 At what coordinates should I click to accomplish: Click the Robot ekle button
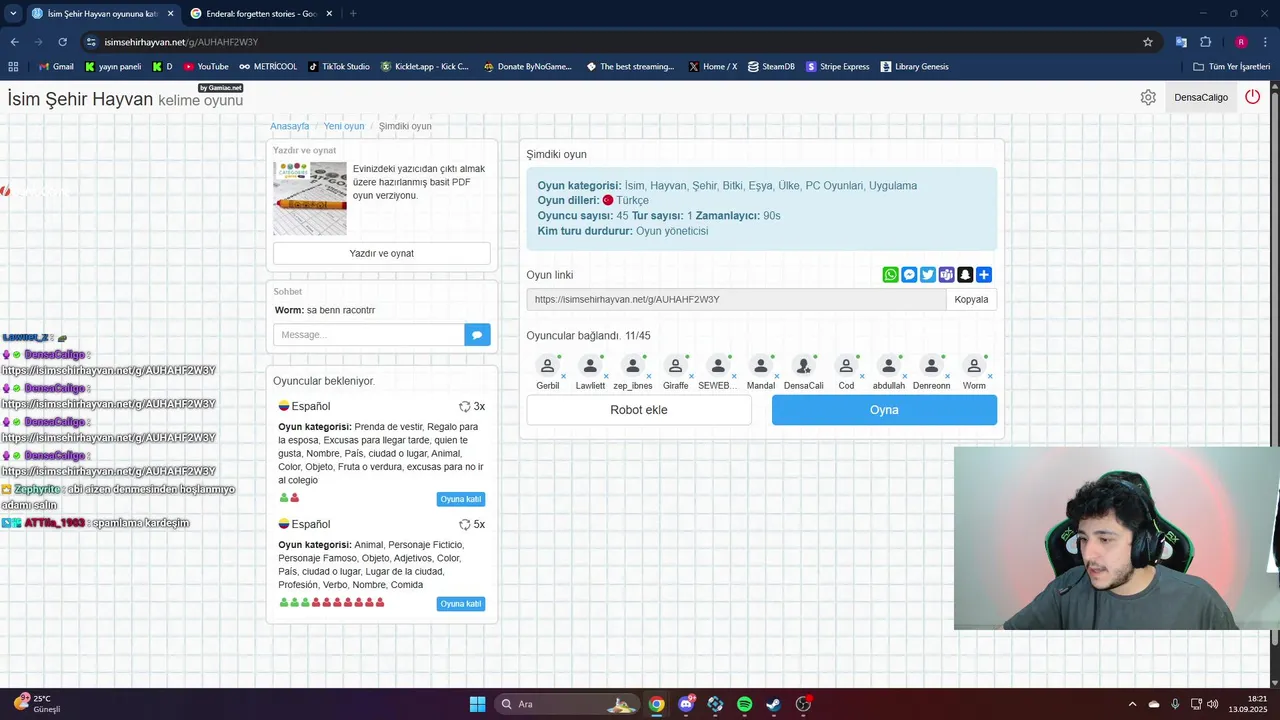pyautogui.click(x=639, y=410)
